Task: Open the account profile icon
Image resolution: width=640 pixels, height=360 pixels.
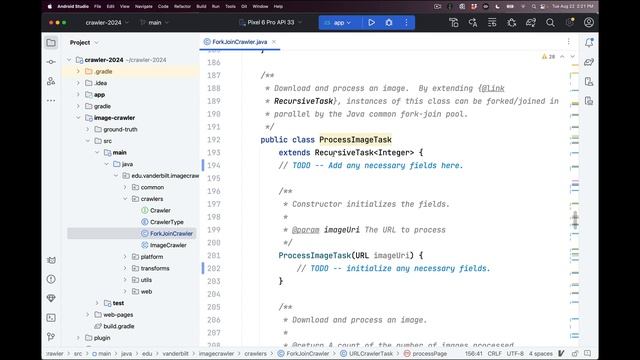Action: click(589, 23)
